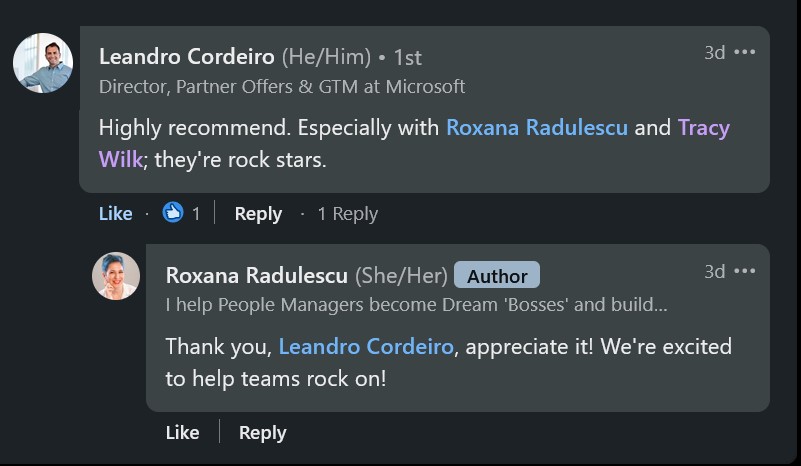Click Roxana Radulescu's name in the reply header
The height and width of the screenshot is (466, 801).
tap(257, 275)
